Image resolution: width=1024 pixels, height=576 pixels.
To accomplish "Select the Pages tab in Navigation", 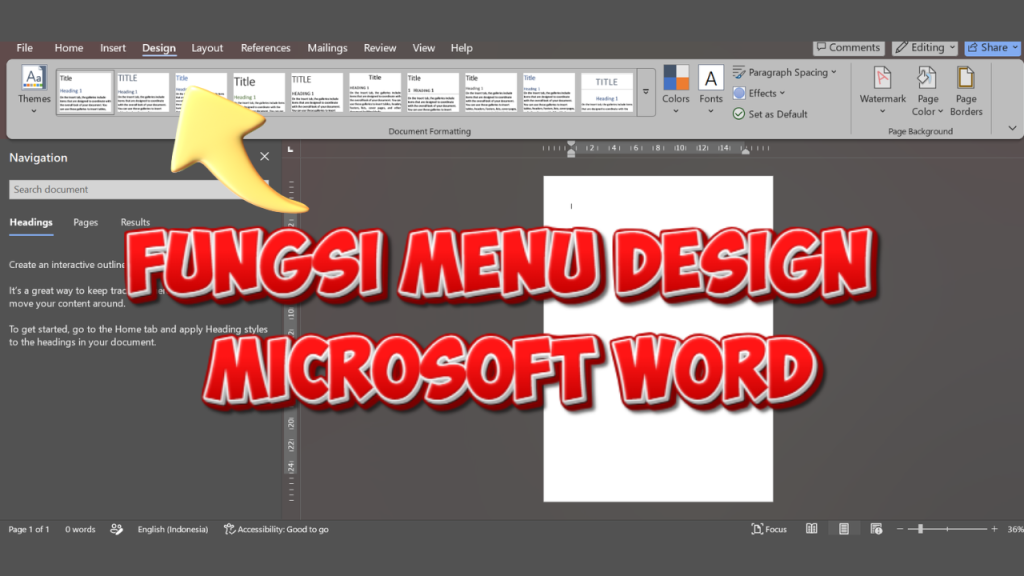I will click(x=86, y=223).
